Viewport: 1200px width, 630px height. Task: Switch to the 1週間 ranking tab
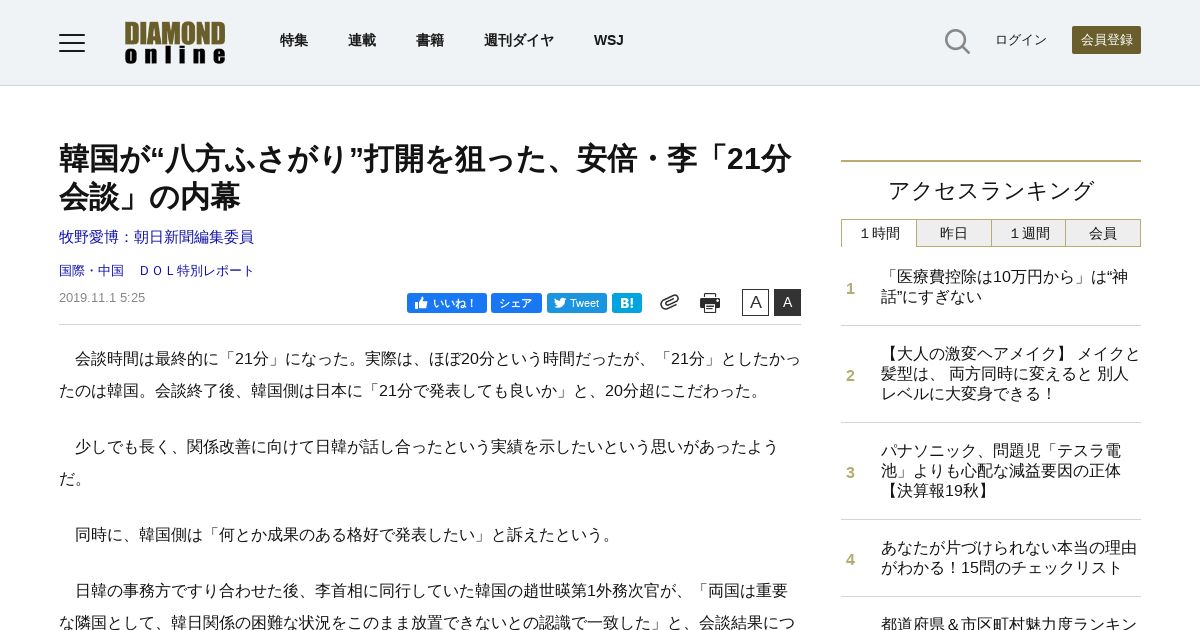[1029, 233]
